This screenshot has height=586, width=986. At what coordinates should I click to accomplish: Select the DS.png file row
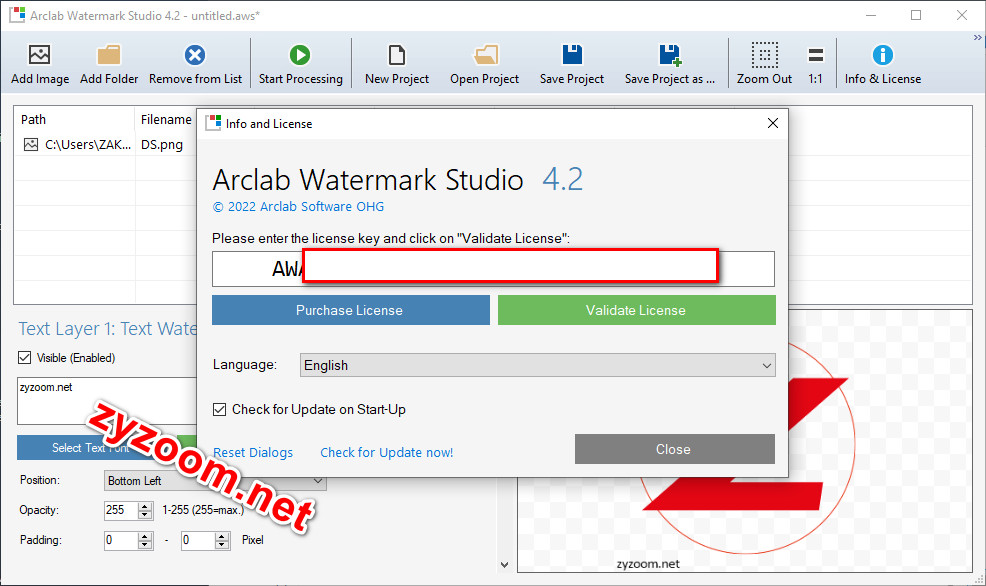(162, 145)
